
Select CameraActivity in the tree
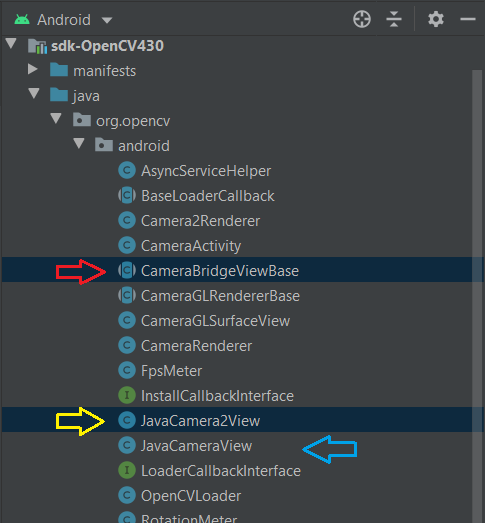tap(191, 246)
